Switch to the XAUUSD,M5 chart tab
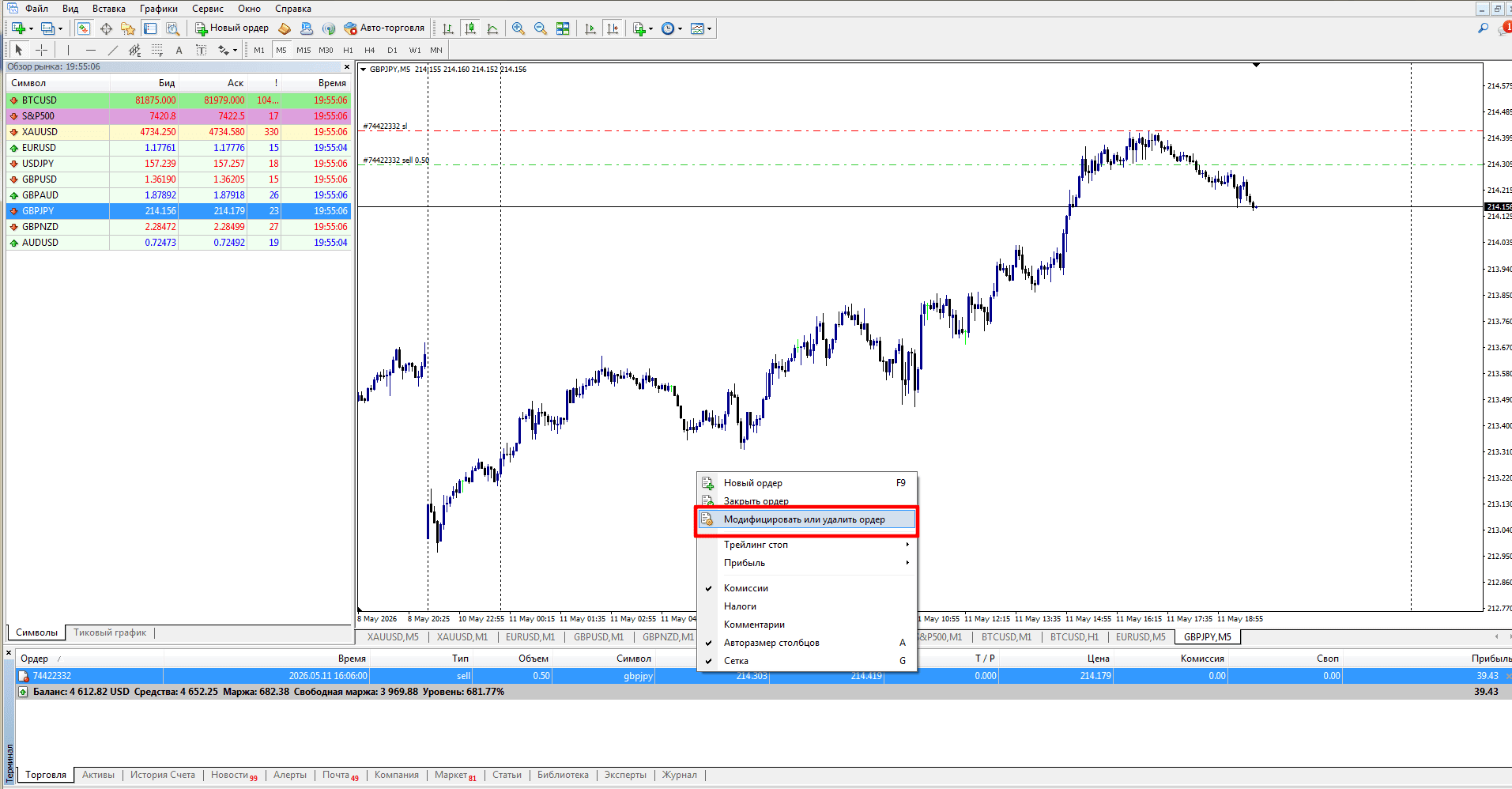This screenshot has height=789, width=1512. click(393, 637)
